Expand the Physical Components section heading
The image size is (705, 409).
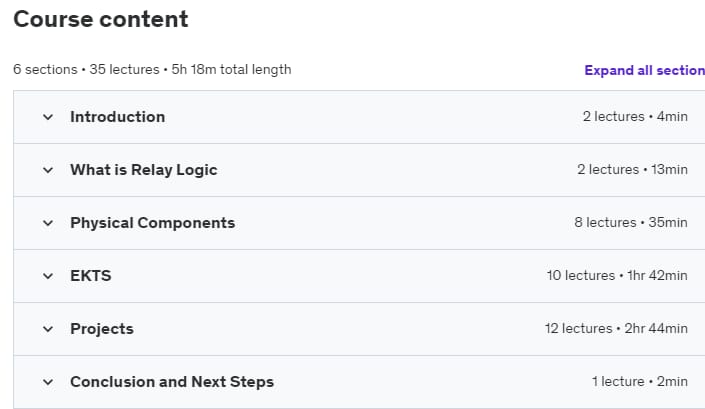(x=152, y=223)
